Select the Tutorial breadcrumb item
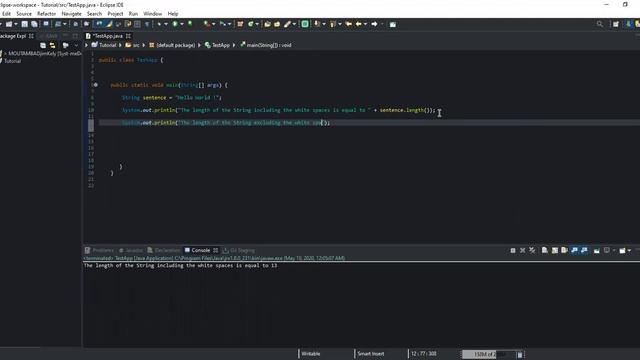Image resolution: width=640 pixels, height=360 pixels. pos(104,45)
